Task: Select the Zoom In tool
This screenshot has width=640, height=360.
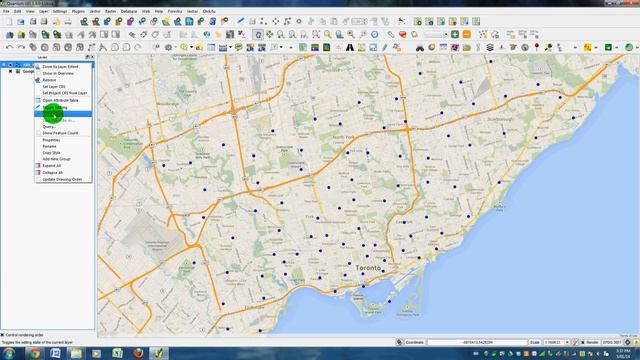Action: [281, 35]
